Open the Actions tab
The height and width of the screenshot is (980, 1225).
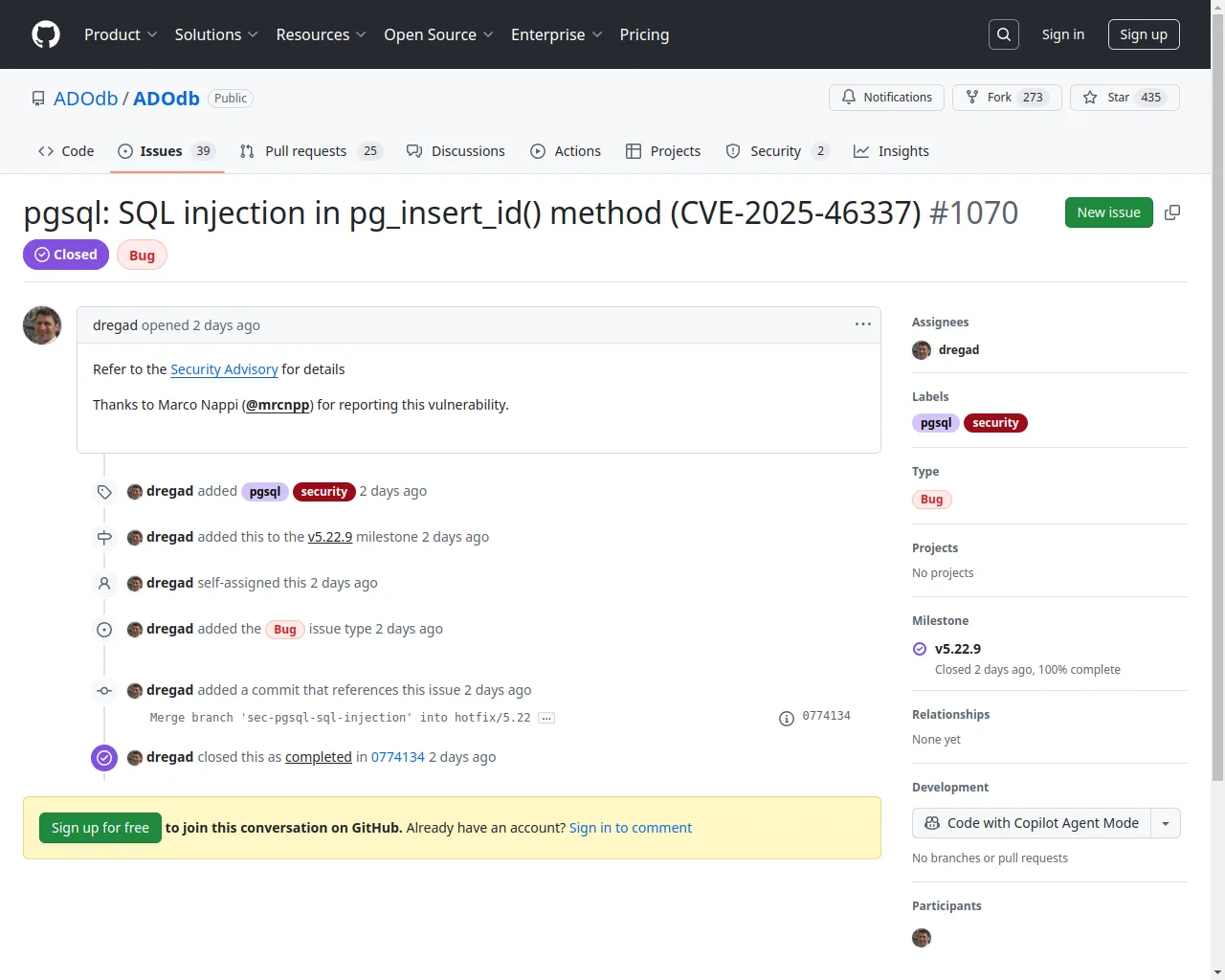(566, 151)
